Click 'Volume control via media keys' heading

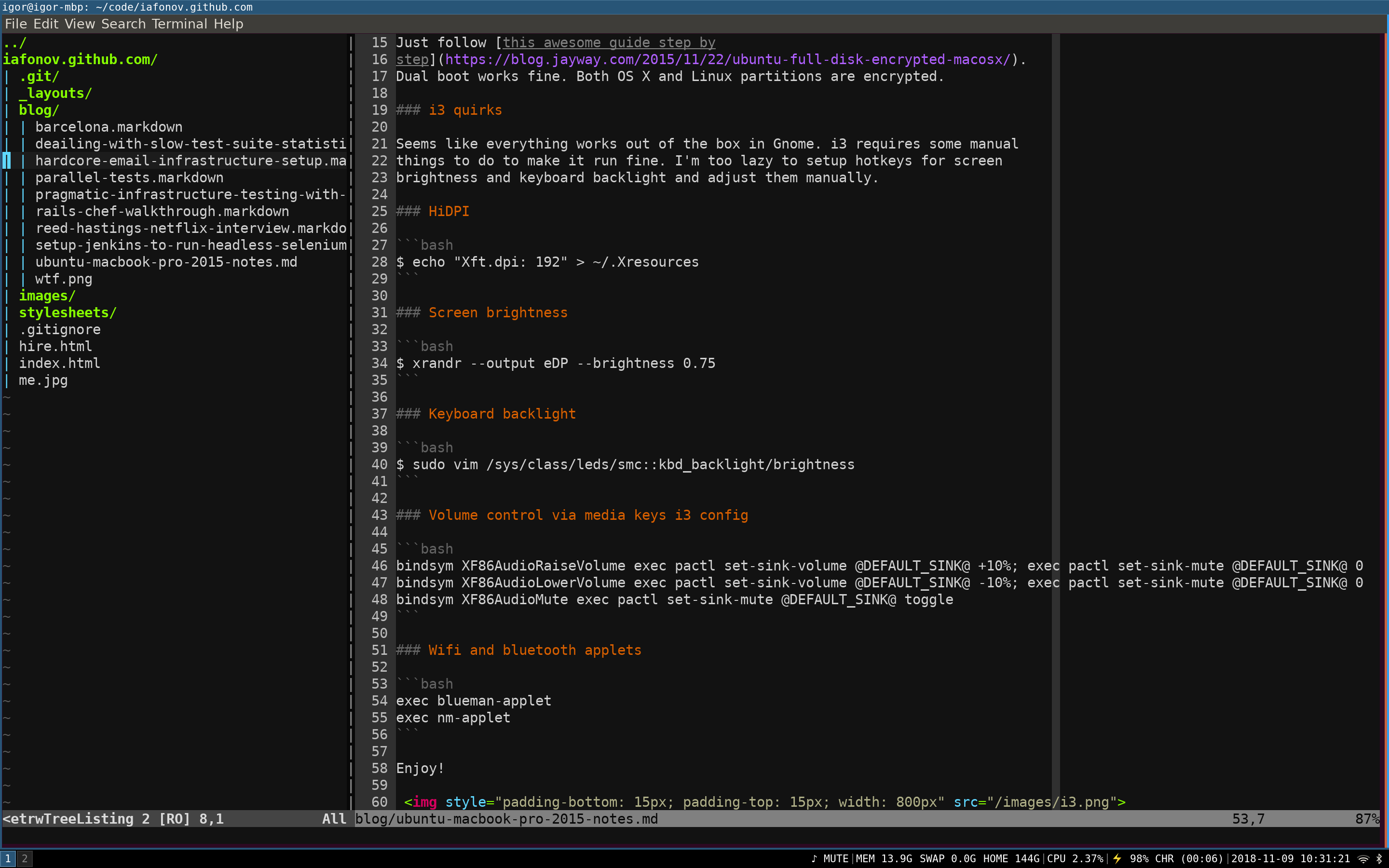(588, 515)
